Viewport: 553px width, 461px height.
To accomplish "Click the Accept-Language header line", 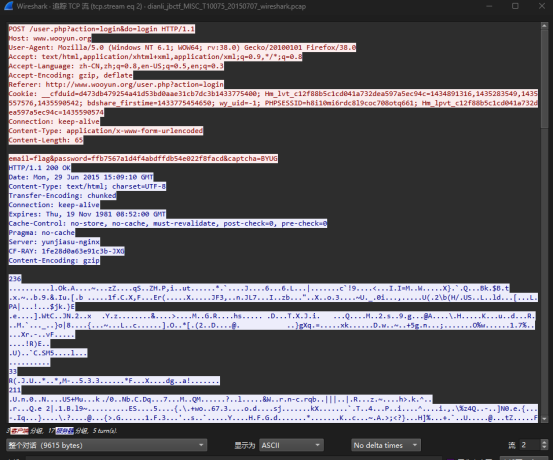I will coord(116,66).
